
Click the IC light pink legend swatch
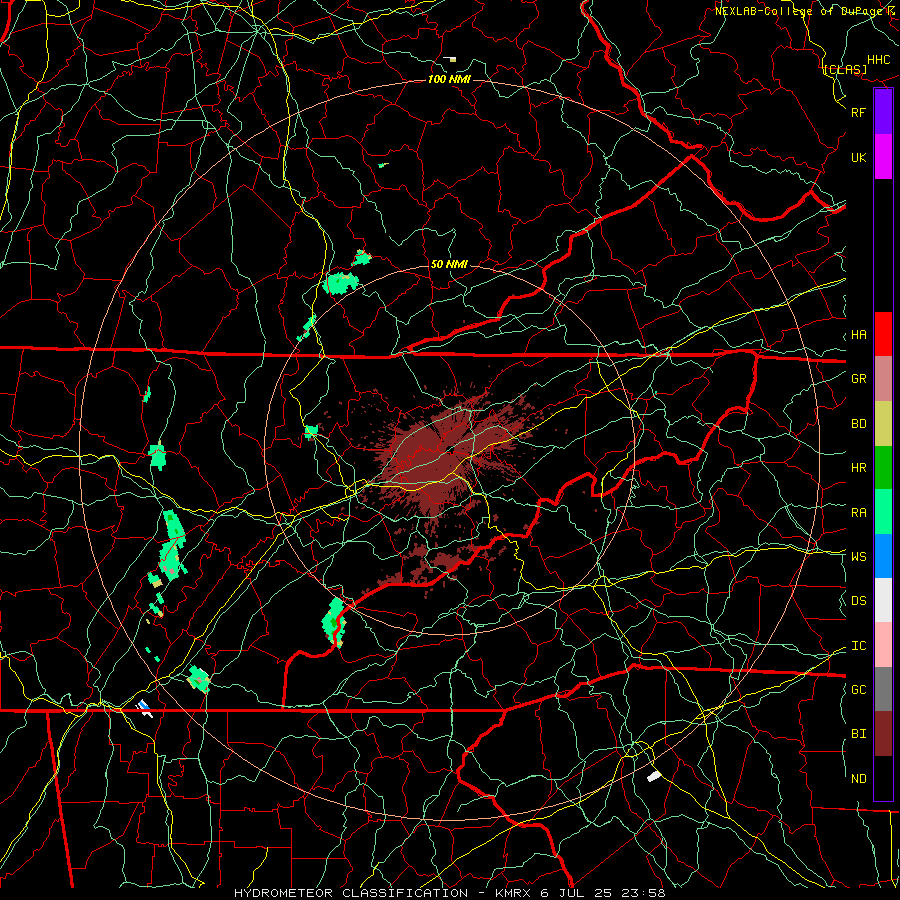click(883, 645)
